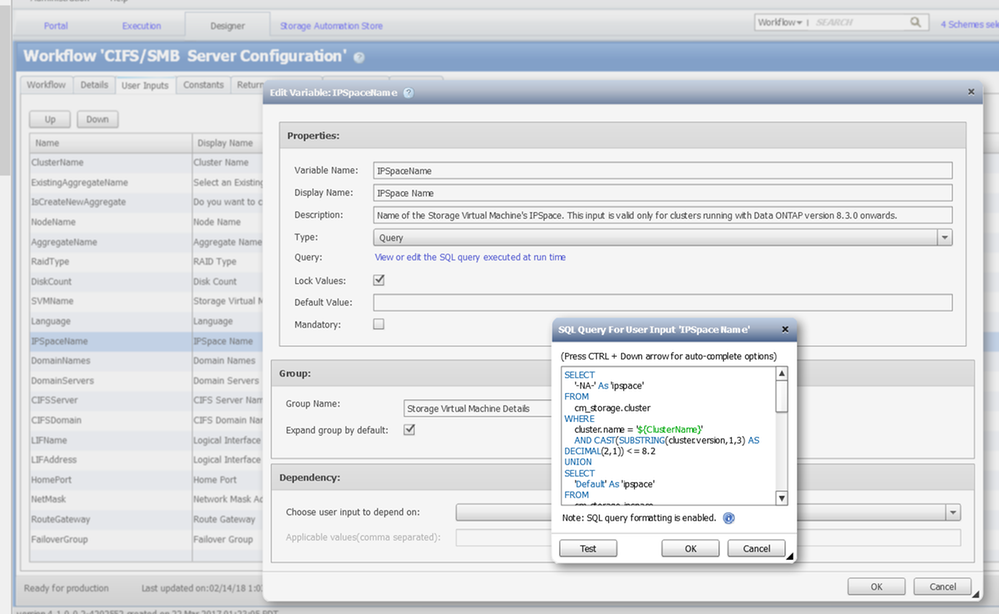This screenshot has width=999, height=614.
Task: Expand the user input dependency dropdown
Action: pos(953,512)
